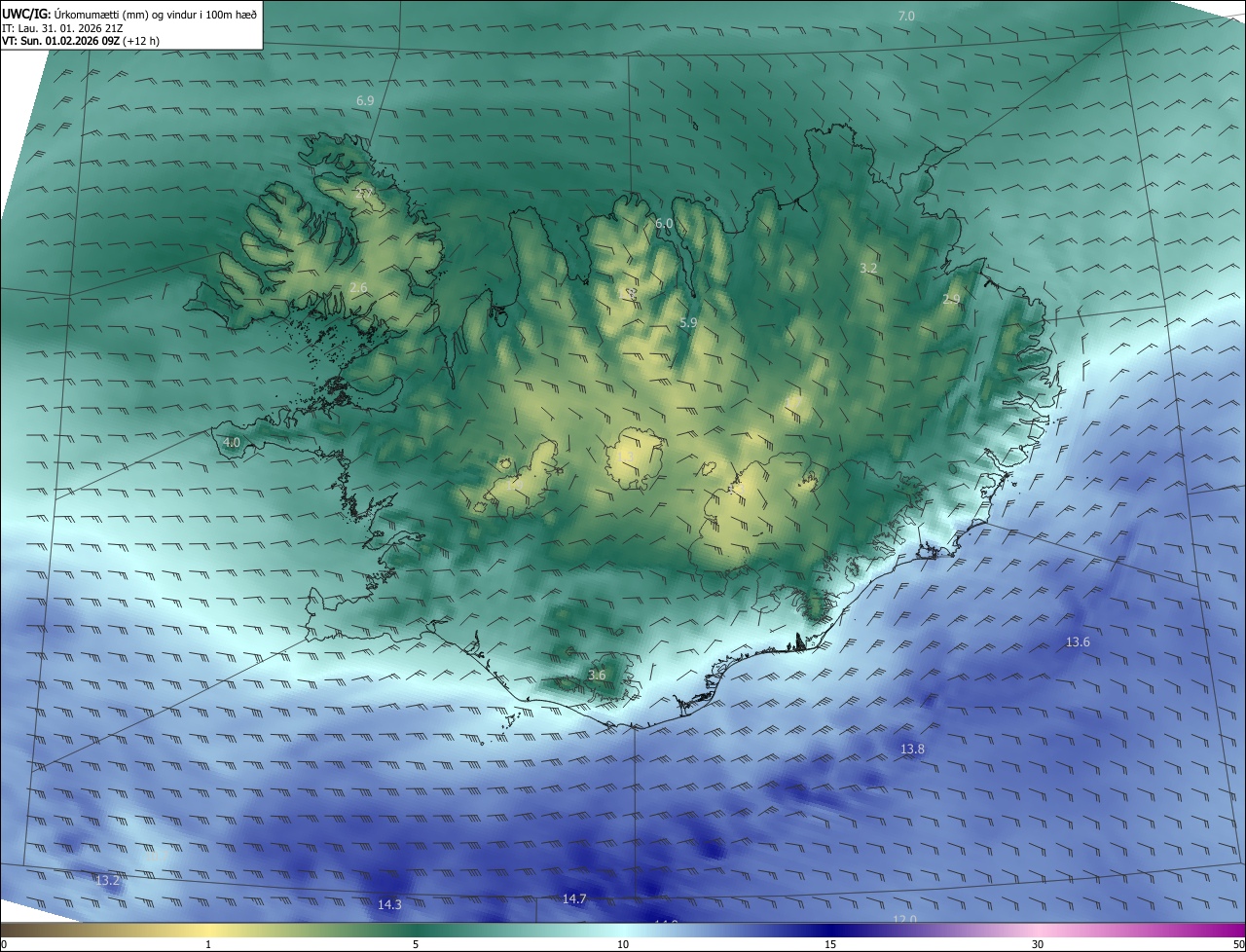The height and width of the screenshot is (952, 1246).
Task: Click the 15 tick label on the color scale
Action: click(x=830, y=945)
